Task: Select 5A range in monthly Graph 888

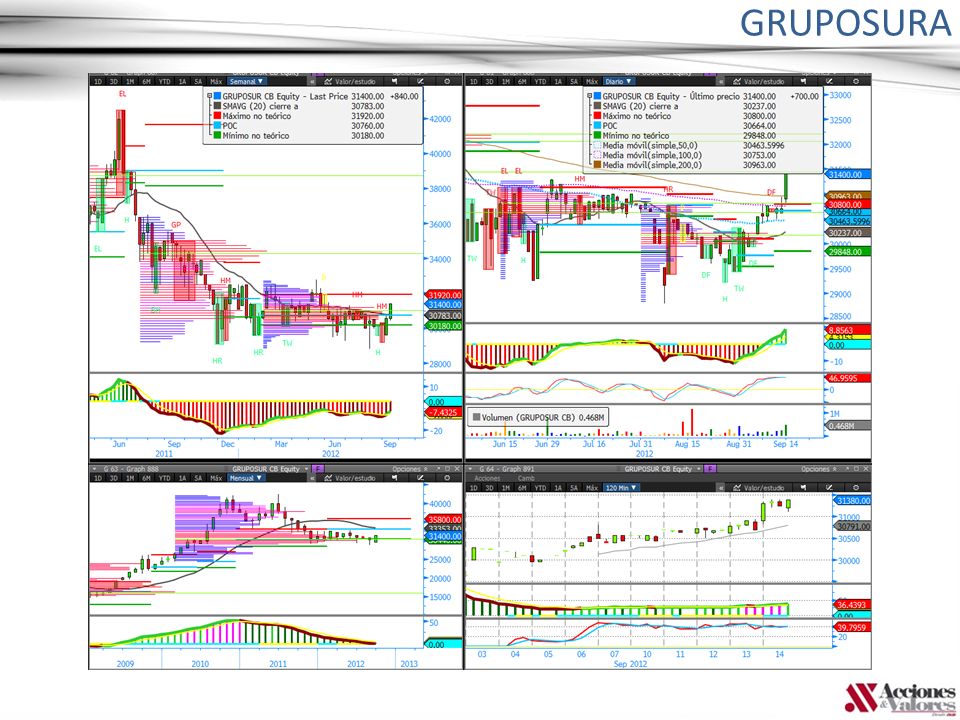Action: [x=198, y=478]
